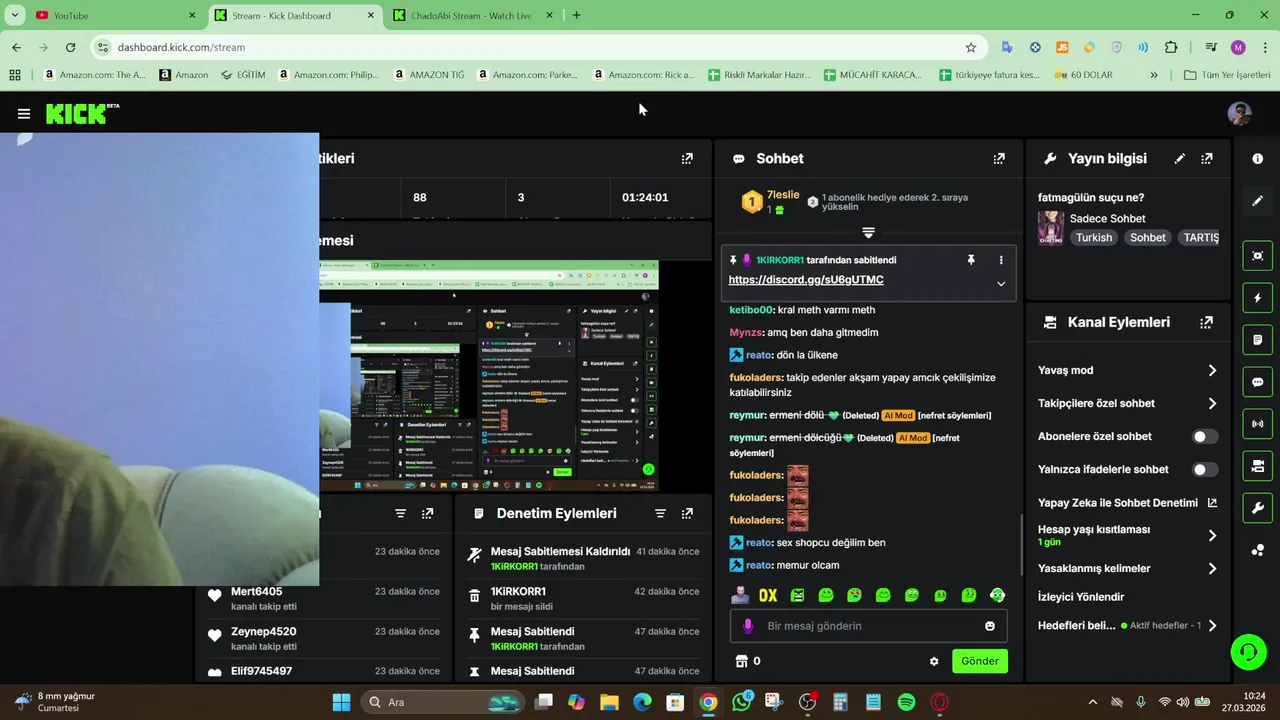Toggle Yalnızca ifadelerle sohbet switch
Viewport: 1280px width, 720px height.
(1205, 470)
